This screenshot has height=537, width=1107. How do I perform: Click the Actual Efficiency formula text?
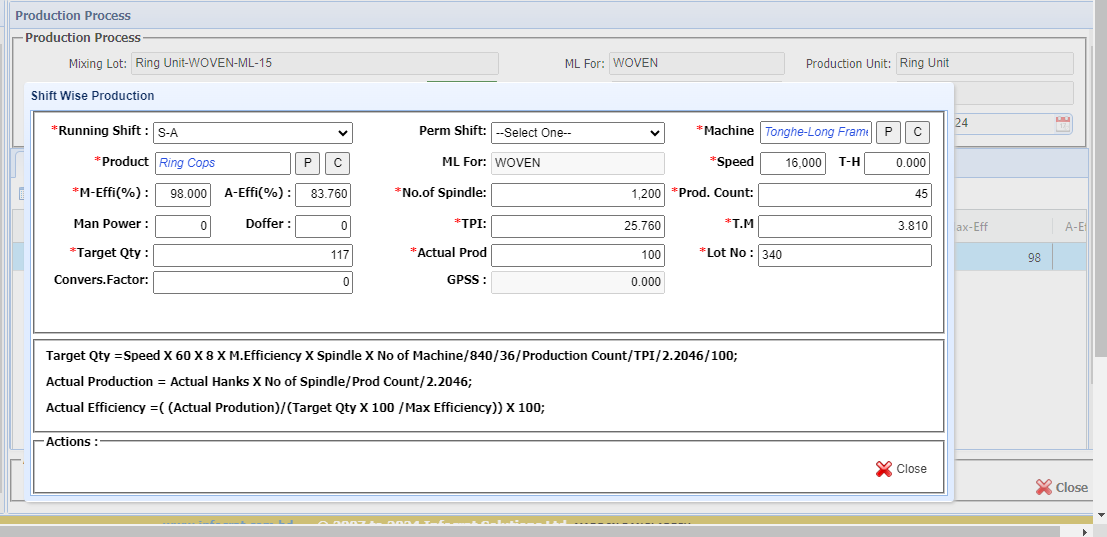click(296, 408)
